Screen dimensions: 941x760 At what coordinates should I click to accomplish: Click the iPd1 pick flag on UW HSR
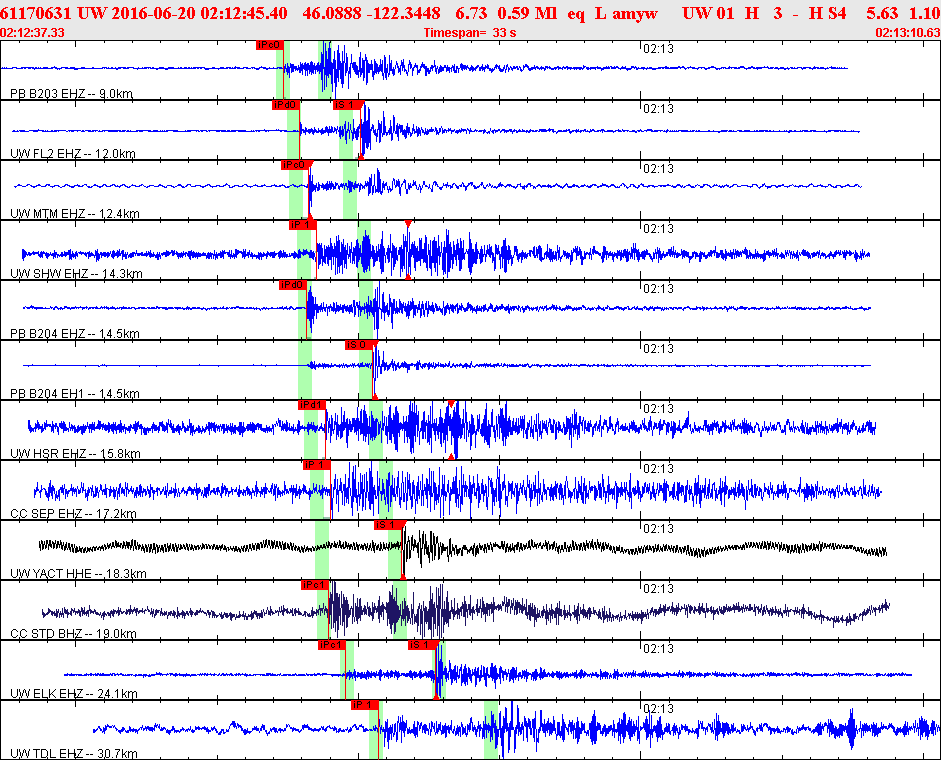[311, 405]
